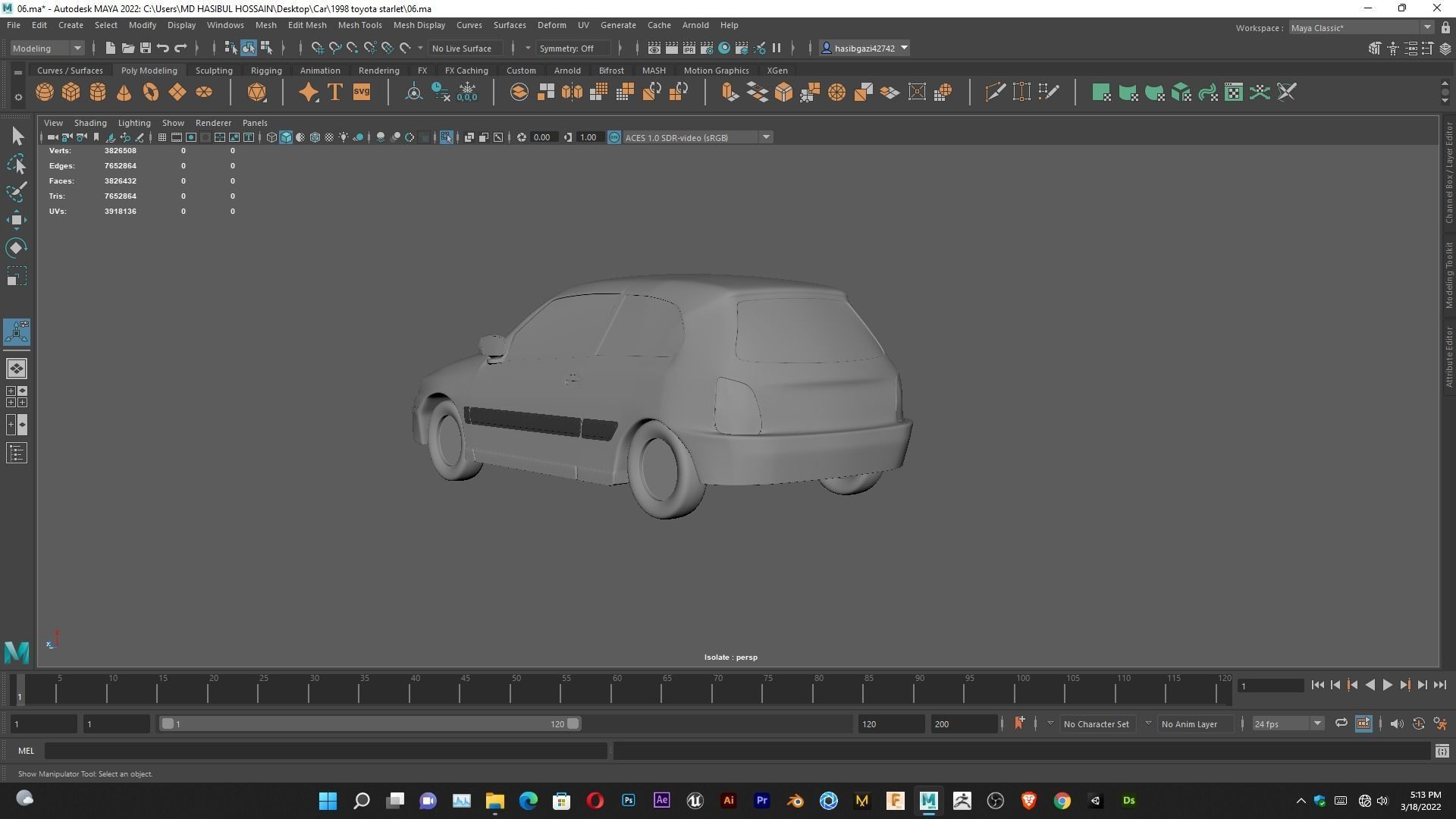Play the animation backwards
The height and width of the screenshot is (819, 1456).
click(x=1370, y=685)
